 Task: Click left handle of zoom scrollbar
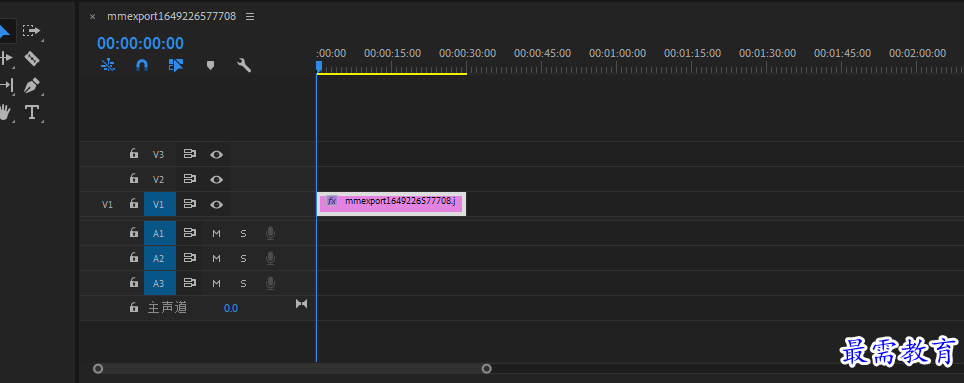pos(98,369)
